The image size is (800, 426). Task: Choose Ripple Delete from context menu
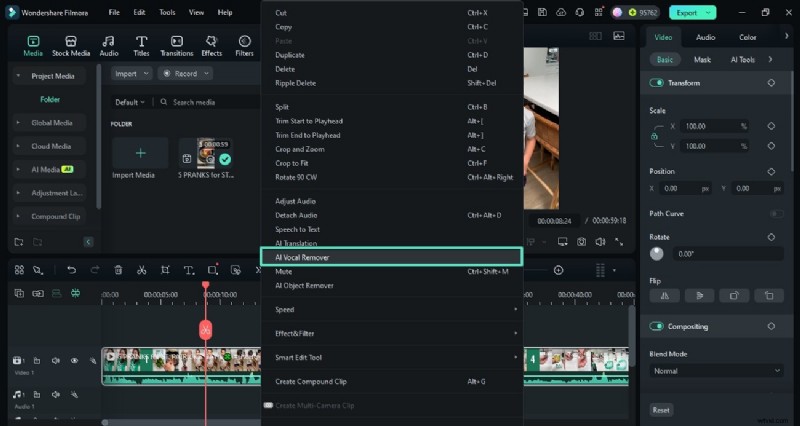[x=392, y=83]
